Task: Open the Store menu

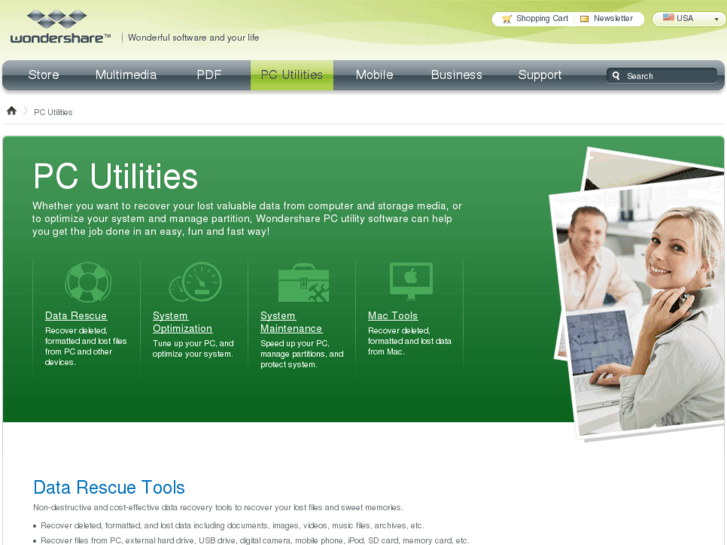Action: point(44,75)
